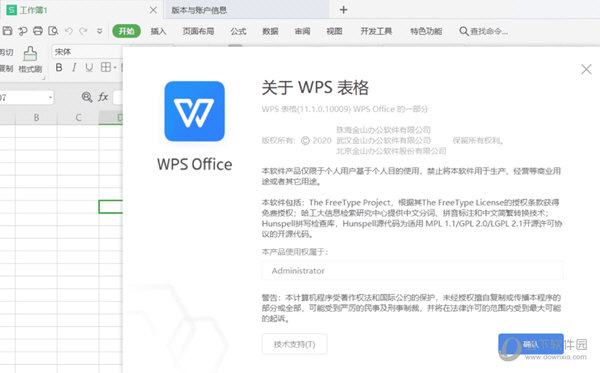
Task: Open the 特色功能 tab
Action: click(426, 31)
